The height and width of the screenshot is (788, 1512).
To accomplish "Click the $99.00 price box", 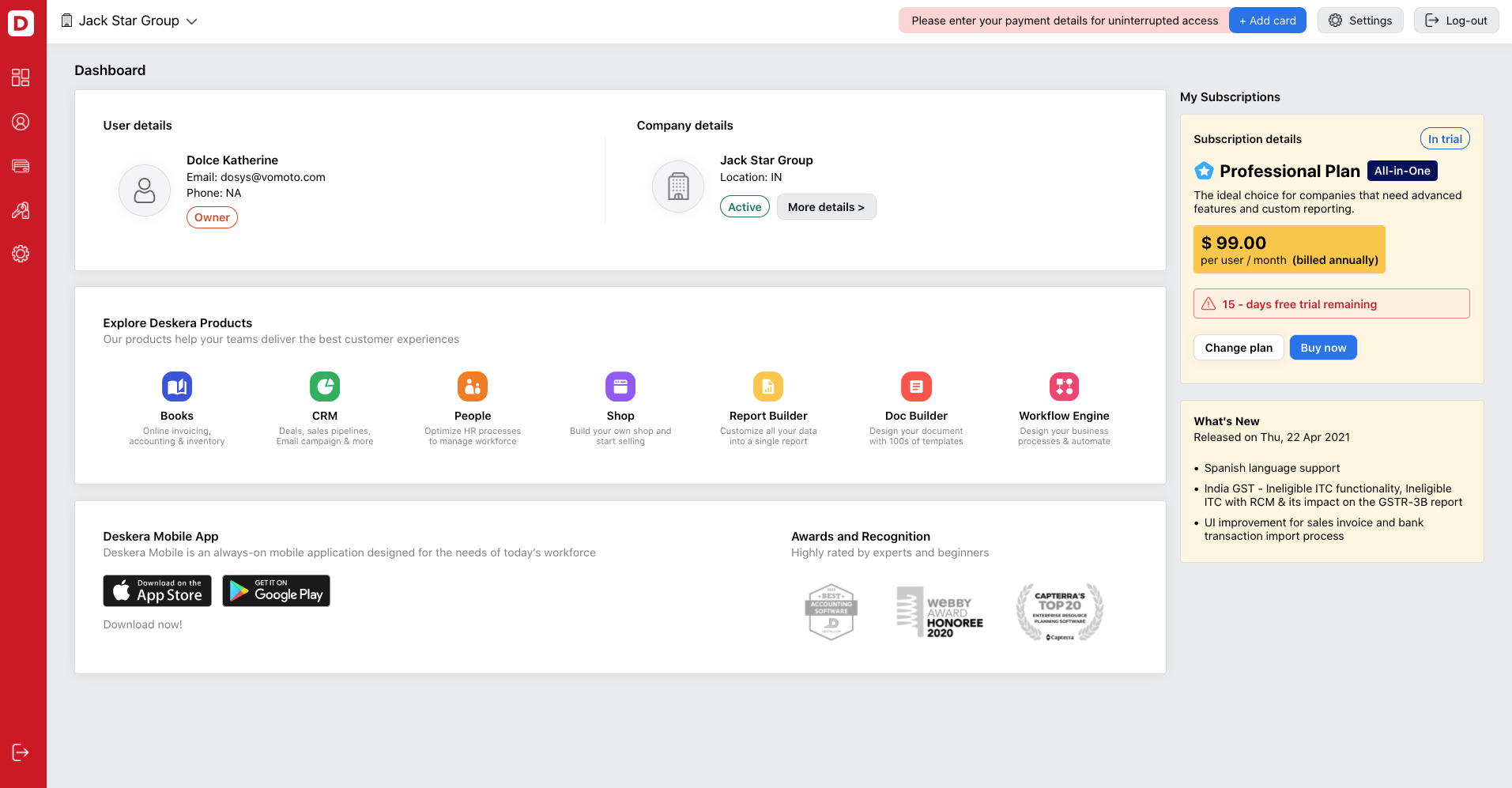I will click(x=1289, y=250).
